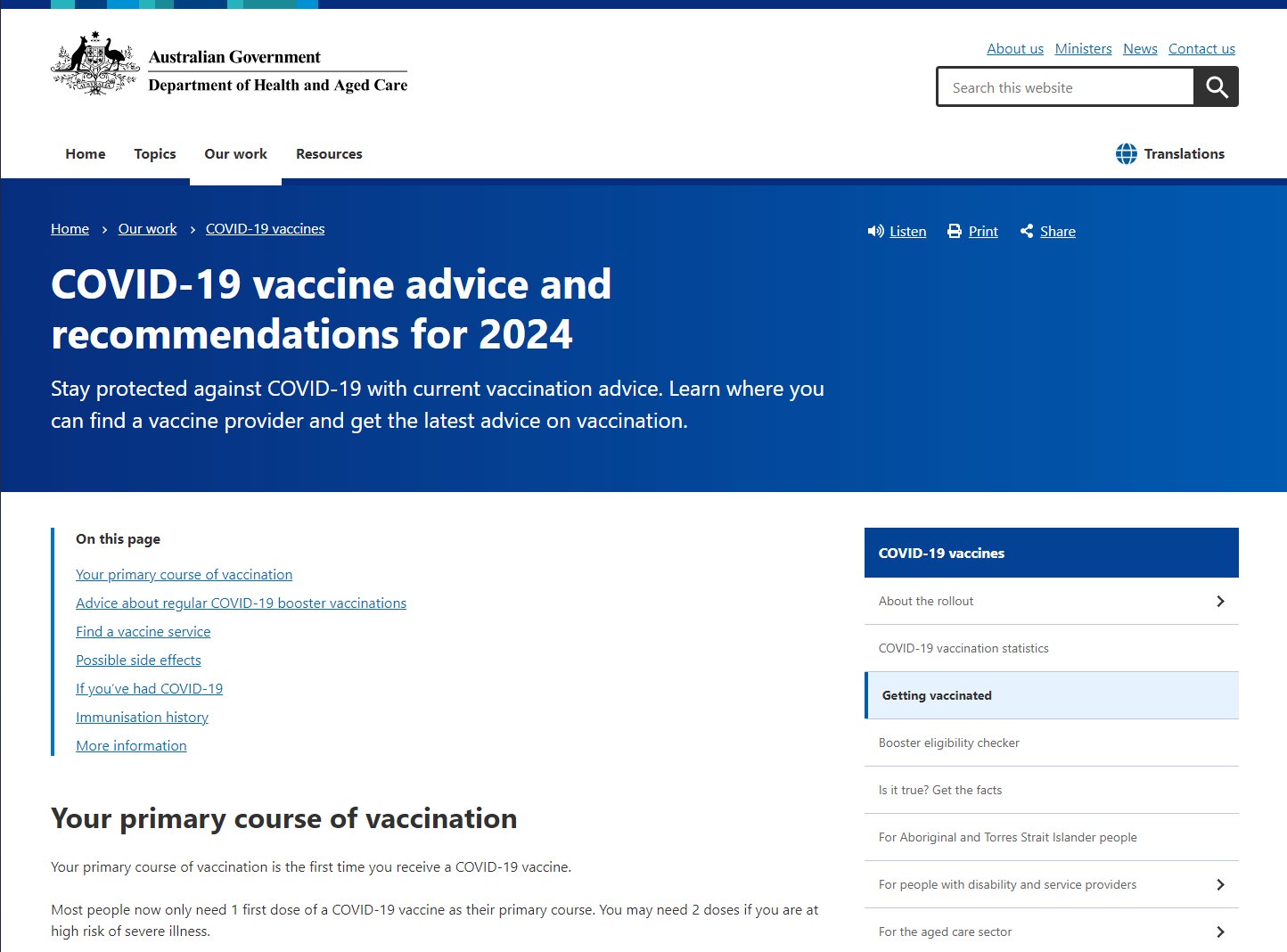The height and width of the screenshot is (952, 1287).
Task: Click the Possible side effects link
Action: pyautogui.click(x=138, y=660)
